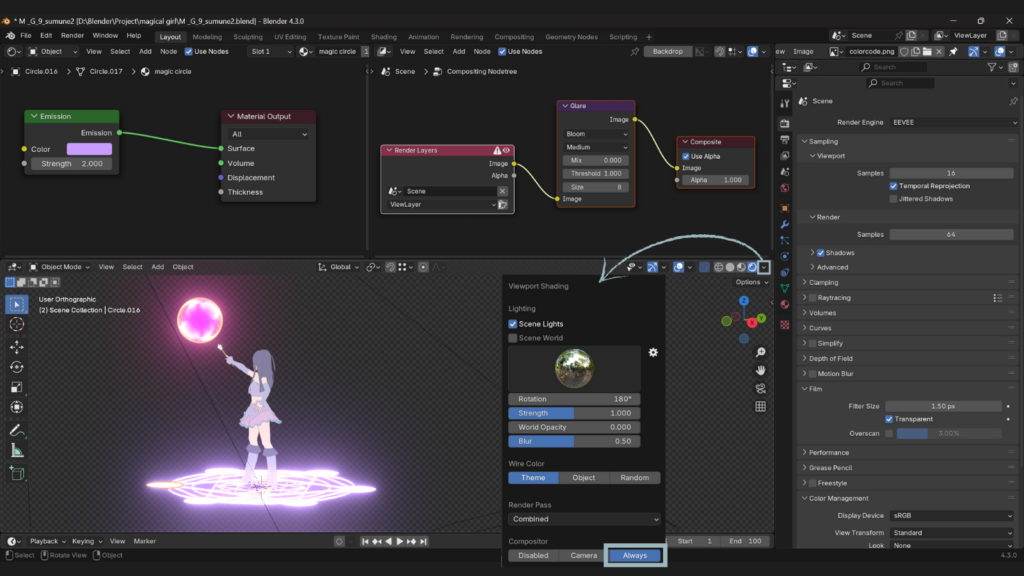Uncheck the Scene Lights checkbox
The width and height of the screenshot is (1024, 576).
(513, 324)
